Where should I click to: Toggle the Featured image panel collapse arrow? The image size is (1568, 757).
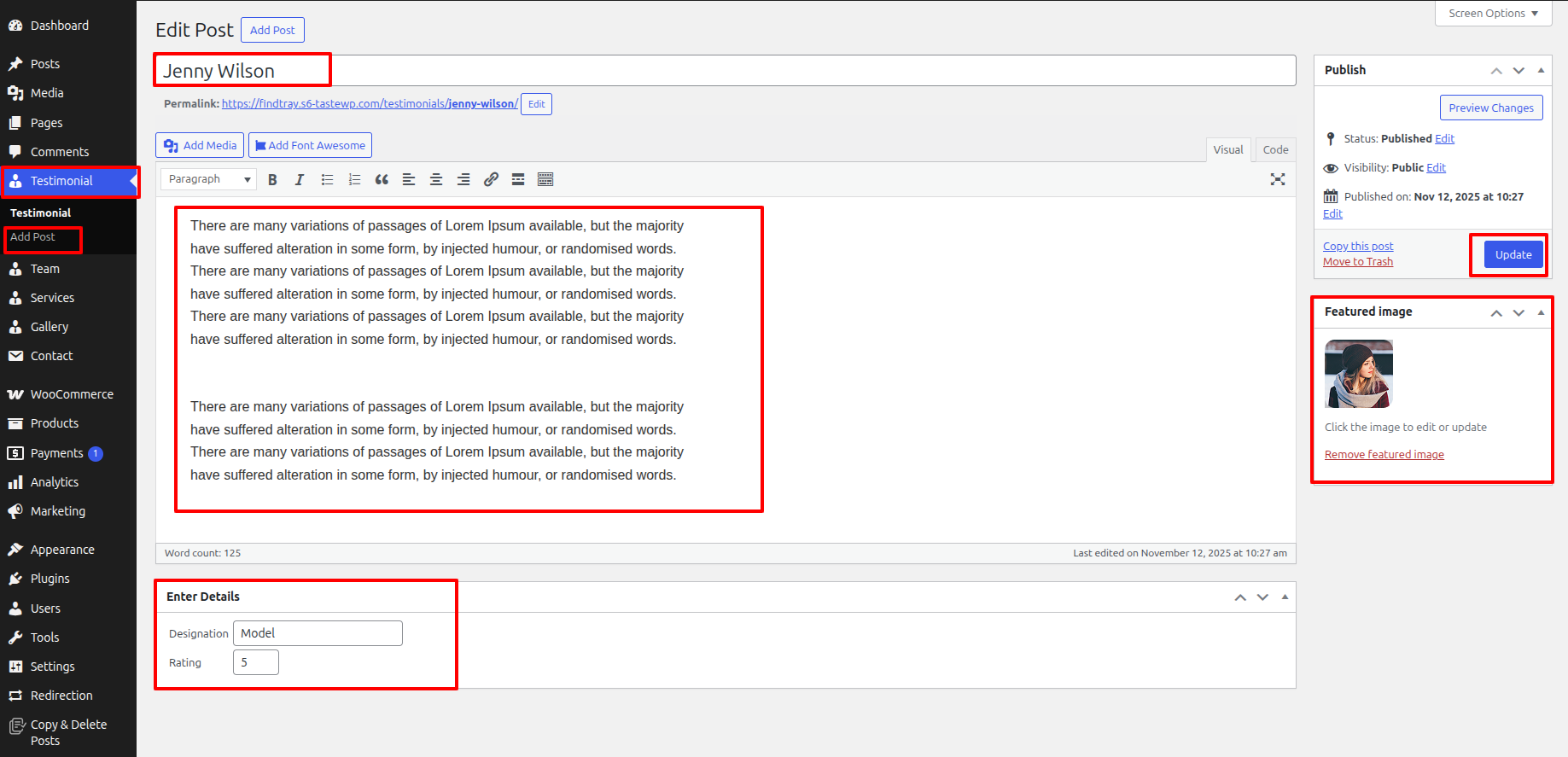[x=1541, y=312]
